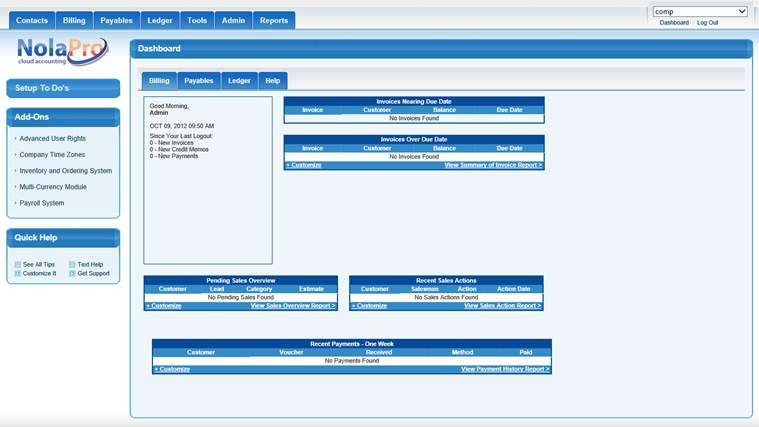759x427 pixels.
Task: Click the See All Tips icon
Action: [17, 265]
